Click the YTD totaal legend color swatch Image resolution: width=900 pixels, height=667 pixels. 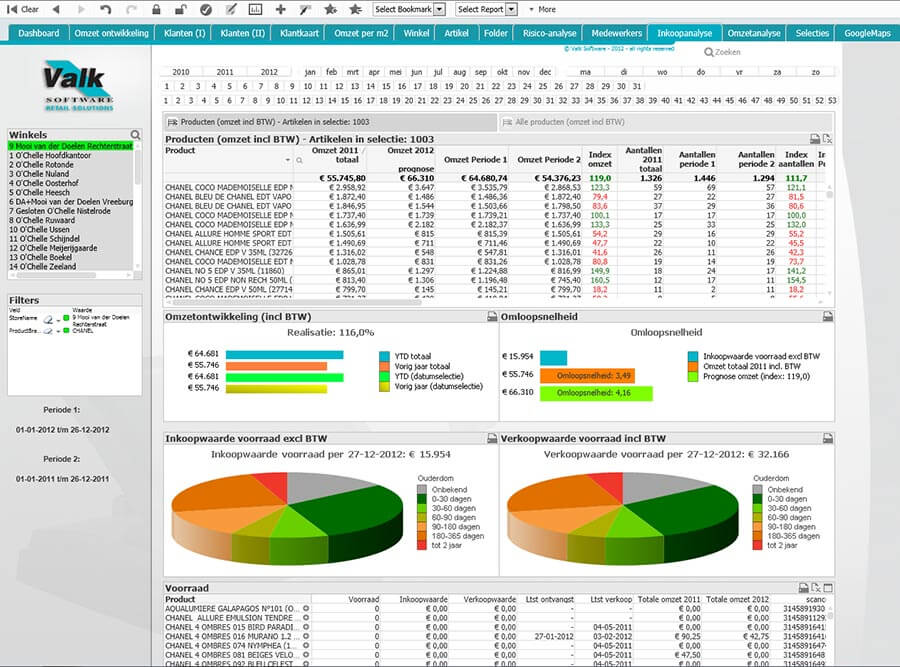(385, 356)
